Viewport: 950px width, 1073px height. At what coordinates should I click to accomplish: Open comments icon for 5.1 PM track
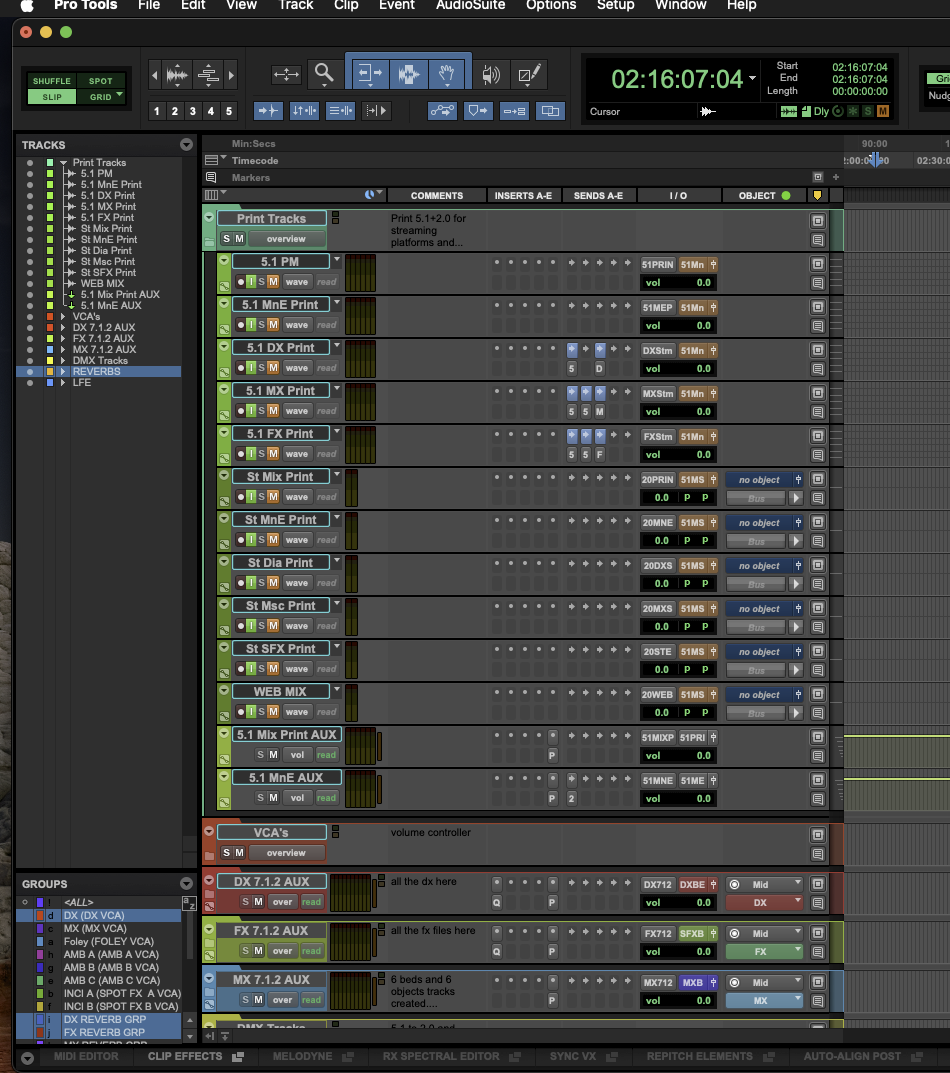(x=818, y=283)
